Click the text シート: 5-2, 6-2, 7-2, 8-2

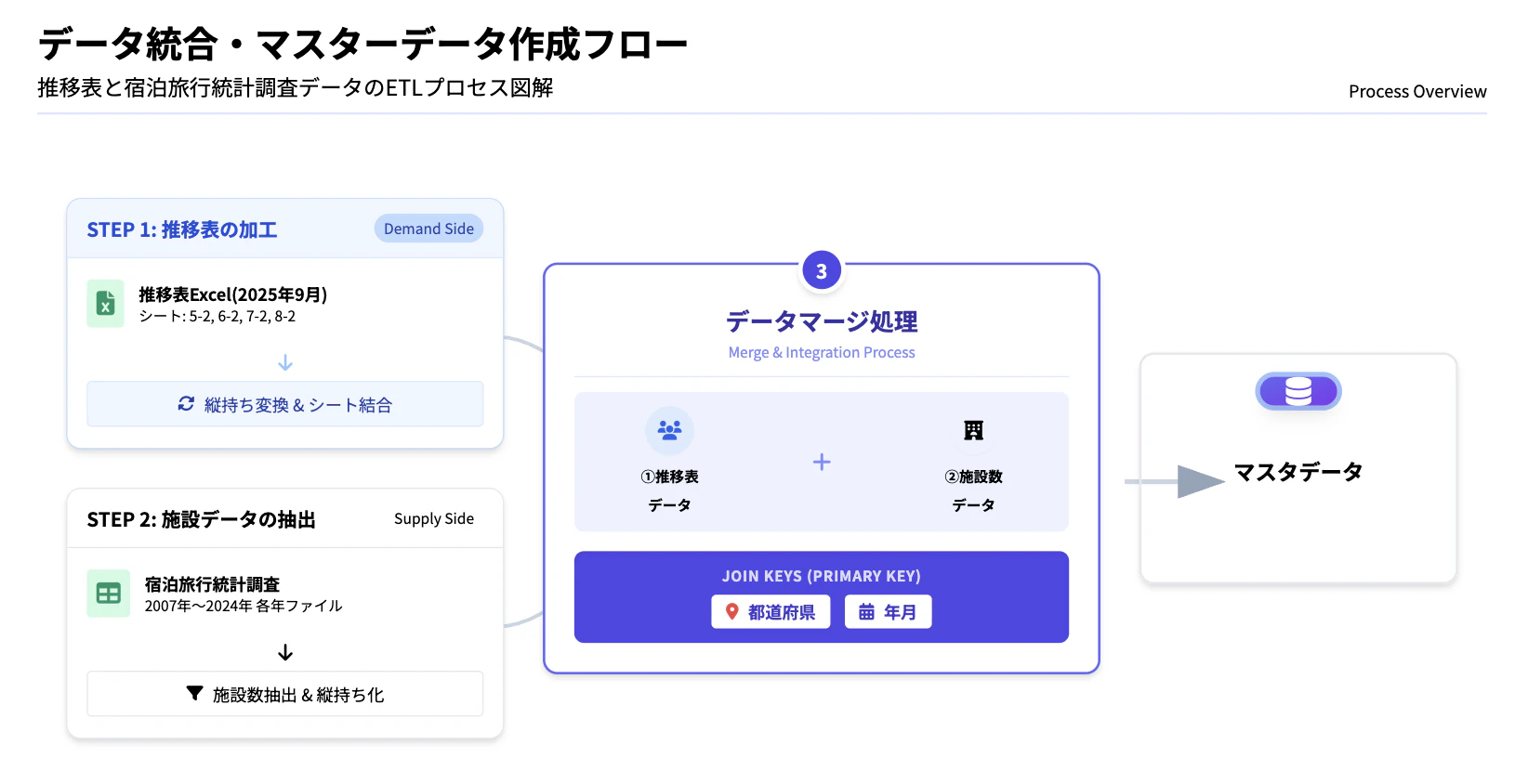tap(217, 317)
